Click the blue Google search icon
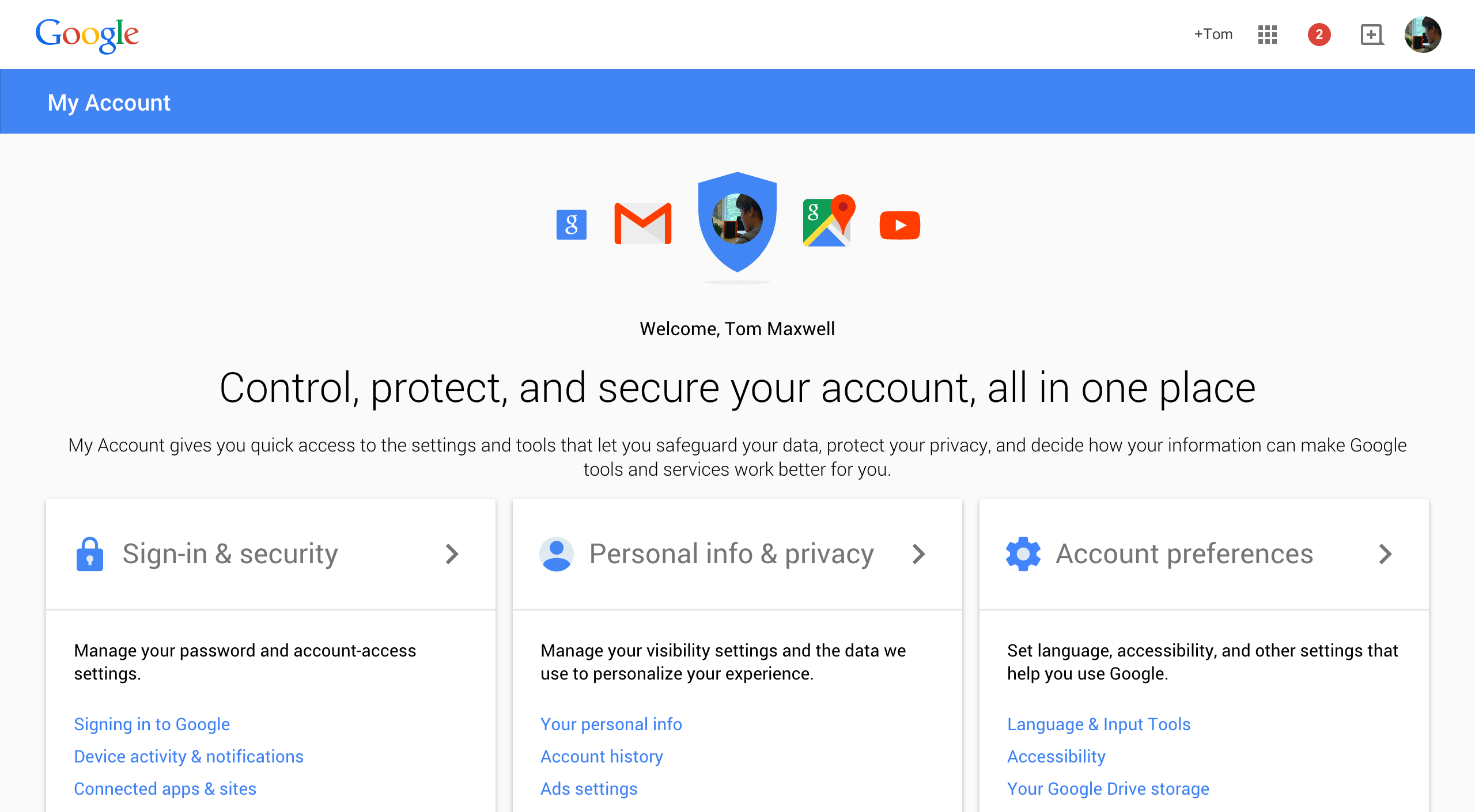This screenshot has height=812, width=1475. click(571, 225)
